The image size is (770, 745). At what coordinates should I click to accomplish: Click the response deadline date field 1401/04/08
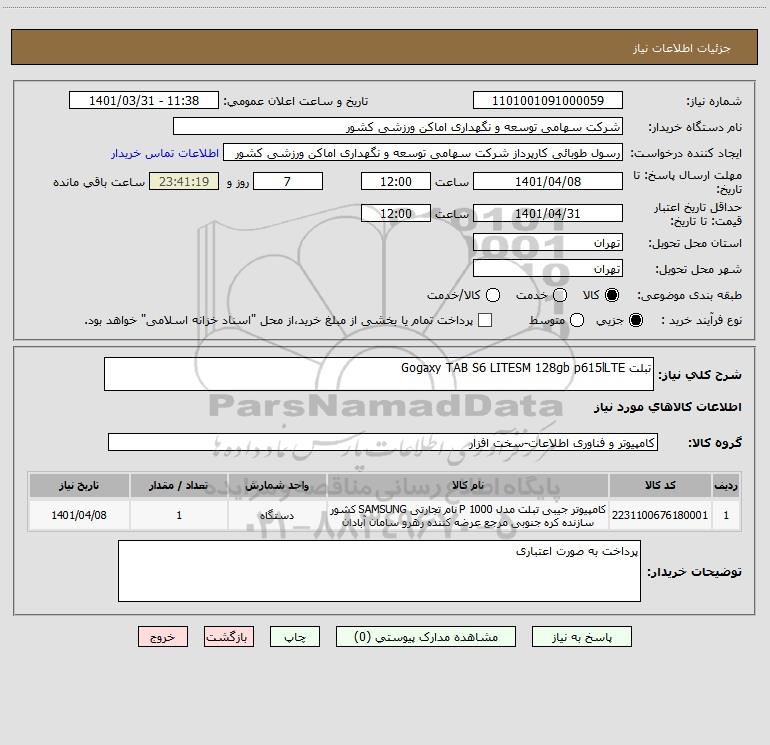pyautogui.click(x=548, y=181)
